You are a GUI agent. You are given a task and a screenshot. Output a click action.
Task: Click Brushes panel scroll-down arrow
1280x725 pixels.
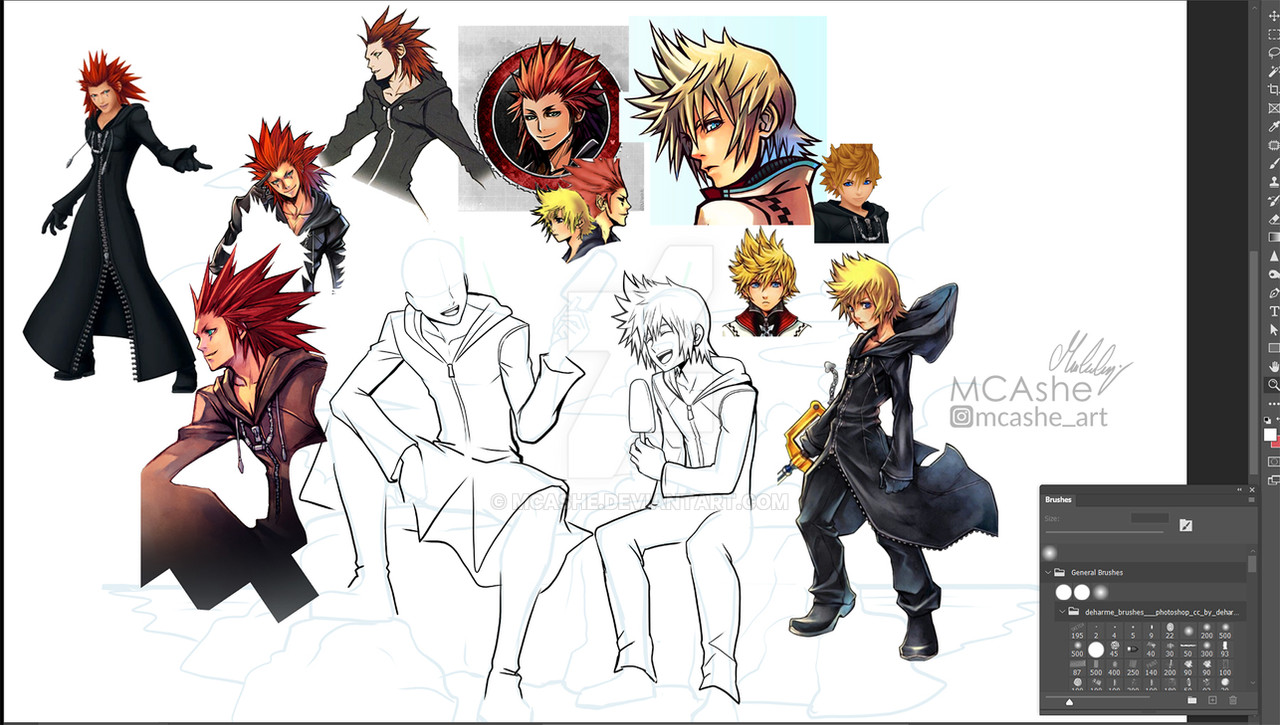(x=1253, y=682)
